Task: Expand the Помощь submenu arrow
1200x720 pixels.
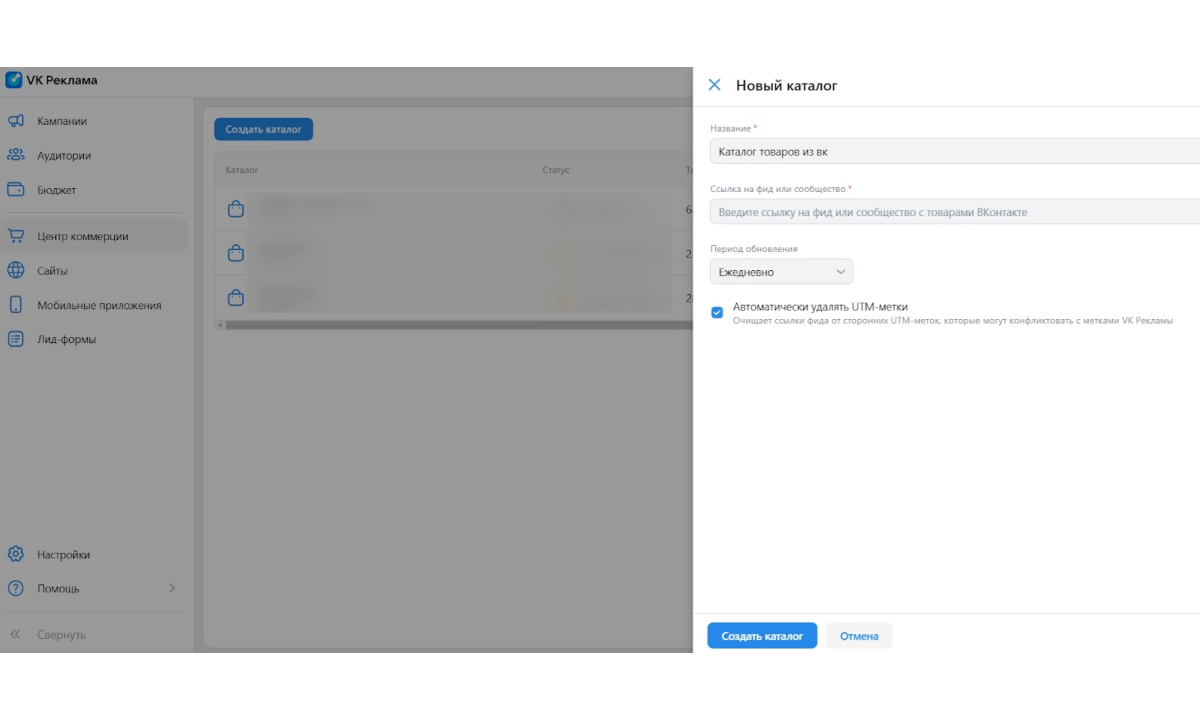Action: (x=172, y=588)
